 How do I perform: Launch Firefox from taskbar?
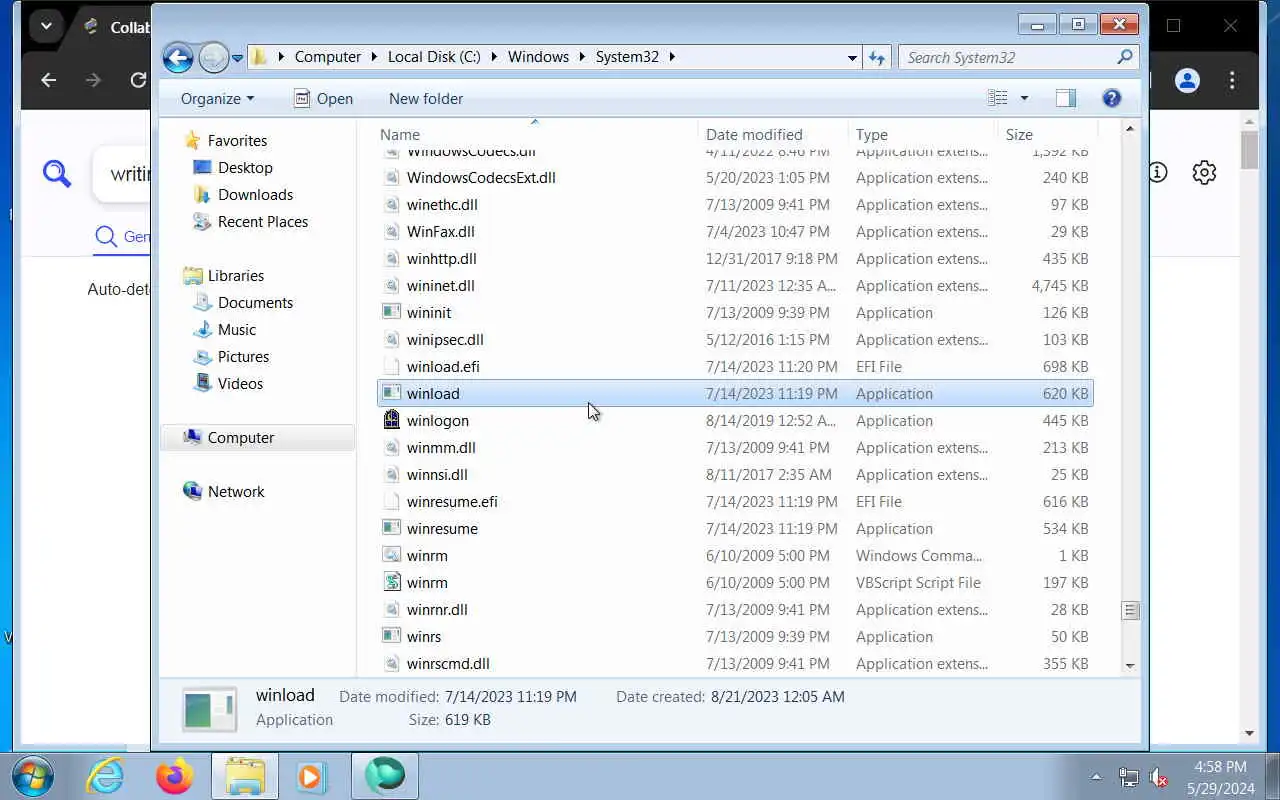[x=175, y=776]
